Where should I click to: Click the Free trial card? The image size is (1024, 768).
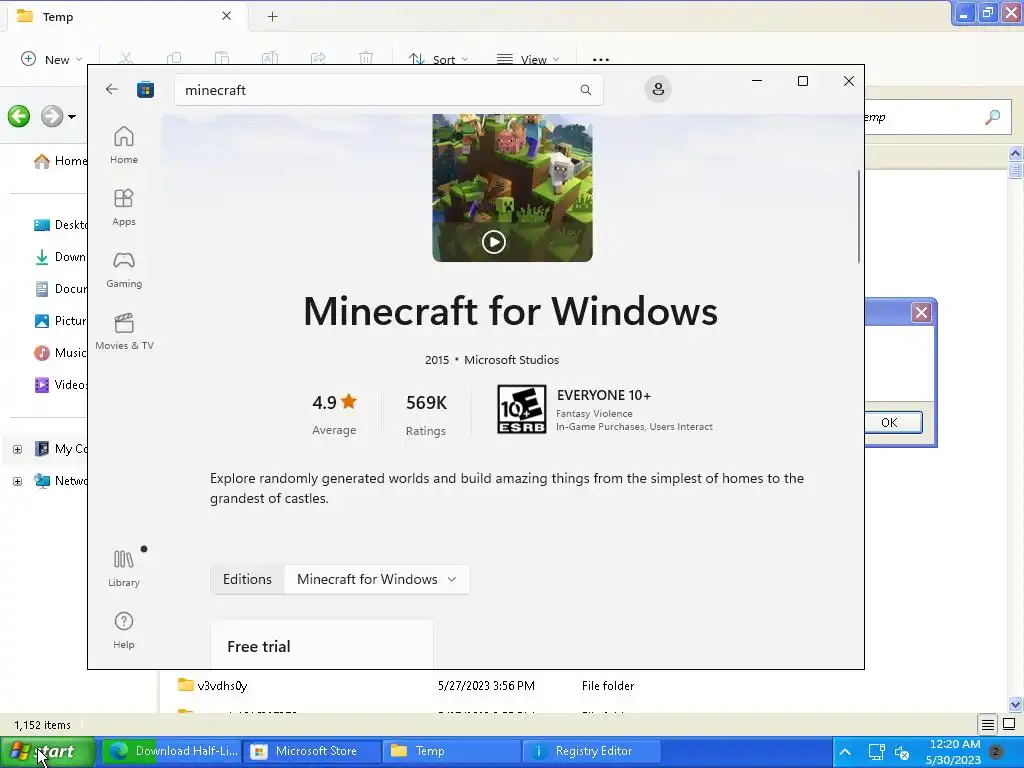322,645
